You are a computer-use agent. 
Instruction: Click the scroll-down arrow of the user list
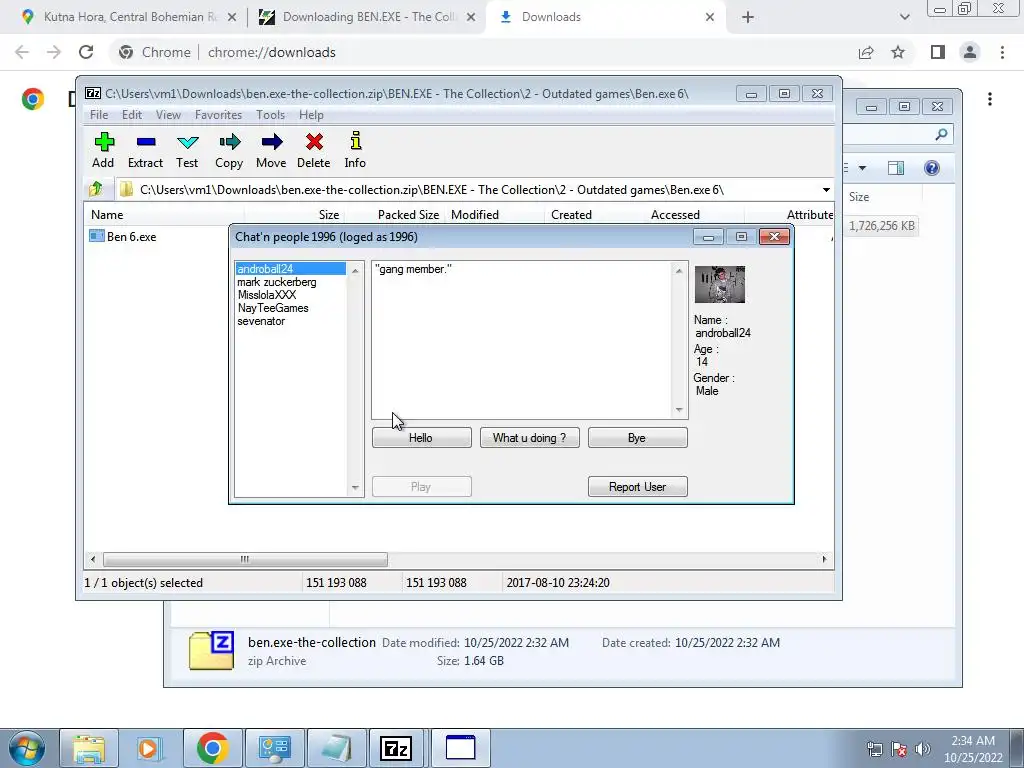tap(355, 487)
